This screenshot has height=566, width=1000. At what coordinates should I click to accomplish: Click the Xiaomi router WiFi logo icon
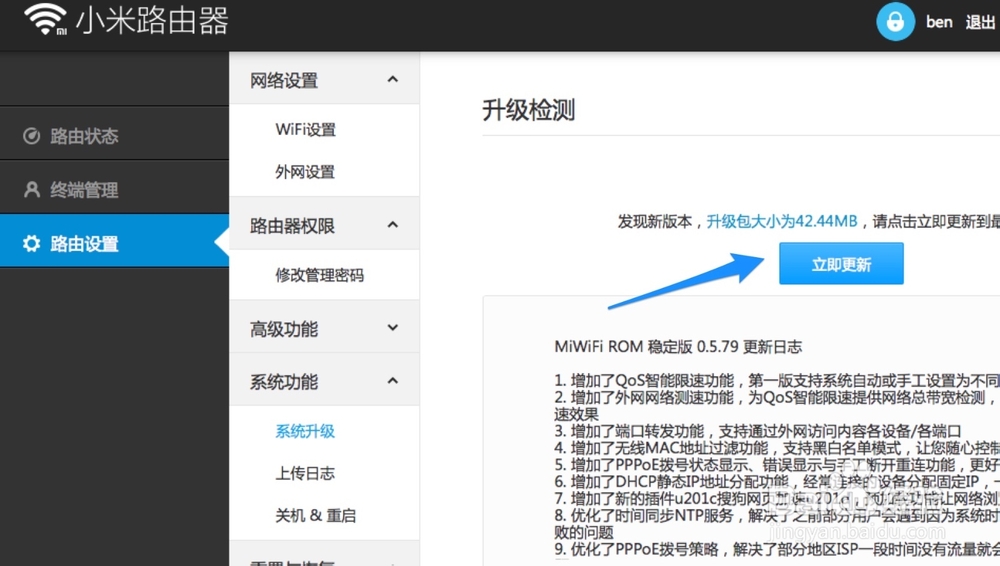click(45, 19)
